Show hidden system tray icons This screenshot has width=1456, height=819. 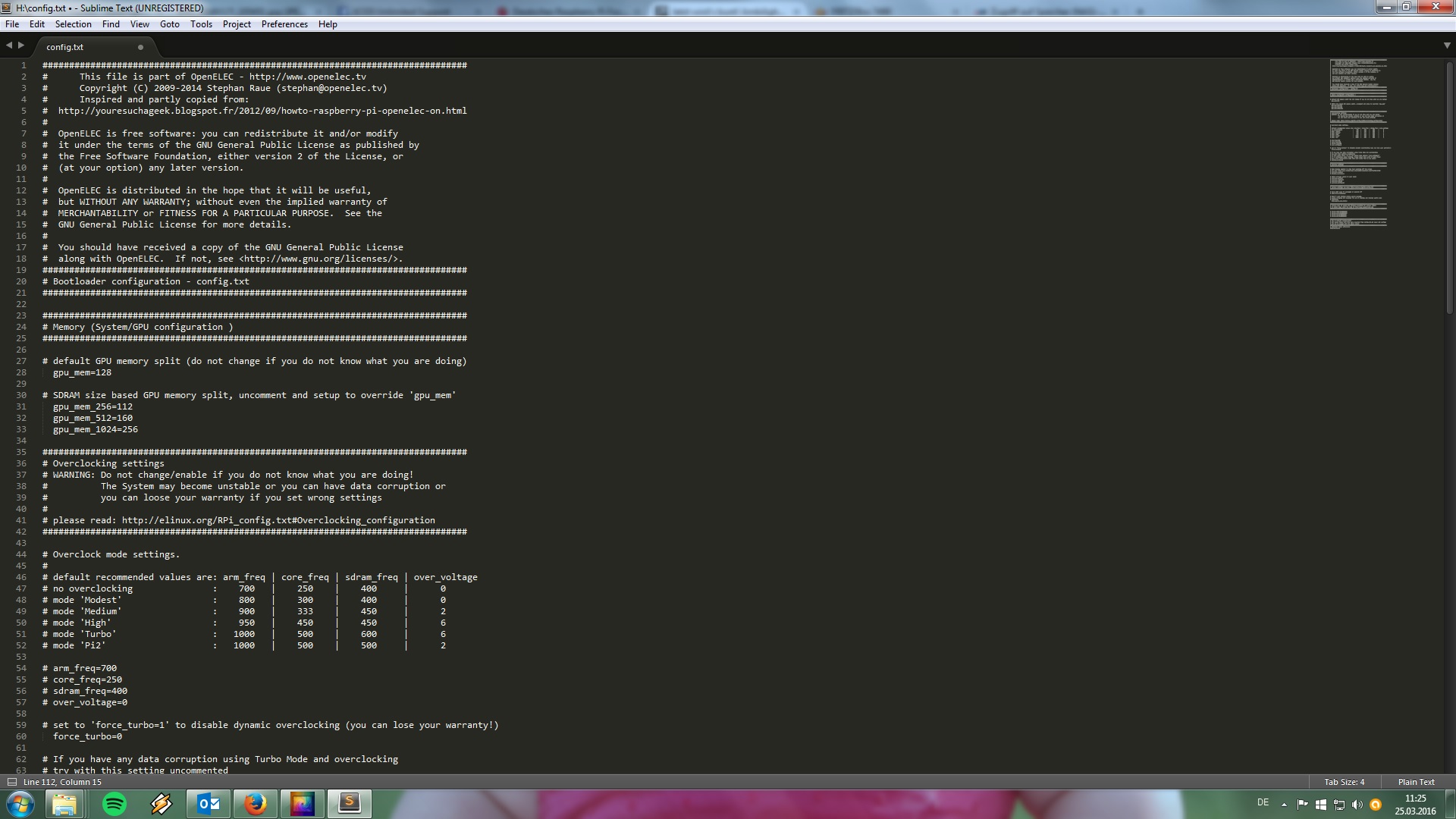coord(1284,805)
